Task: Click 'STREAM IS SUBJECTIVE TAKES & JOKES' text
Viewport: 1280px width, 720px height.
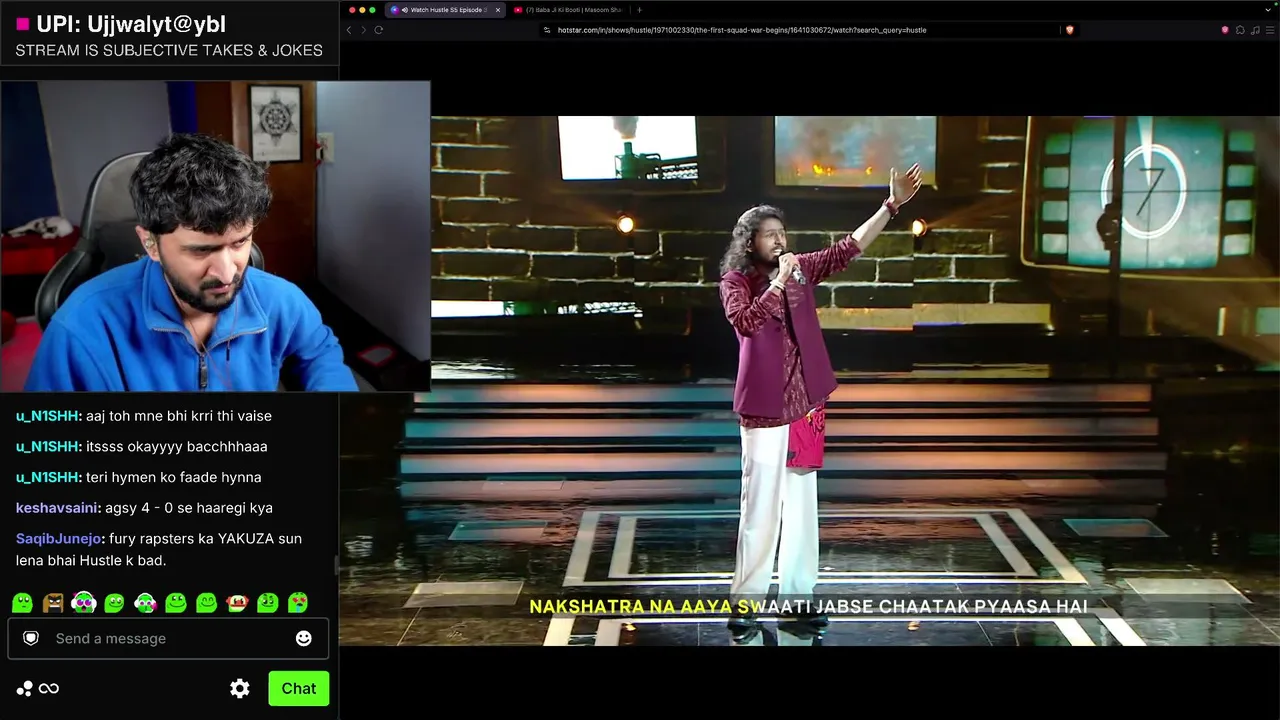Action: coord(169,50)
